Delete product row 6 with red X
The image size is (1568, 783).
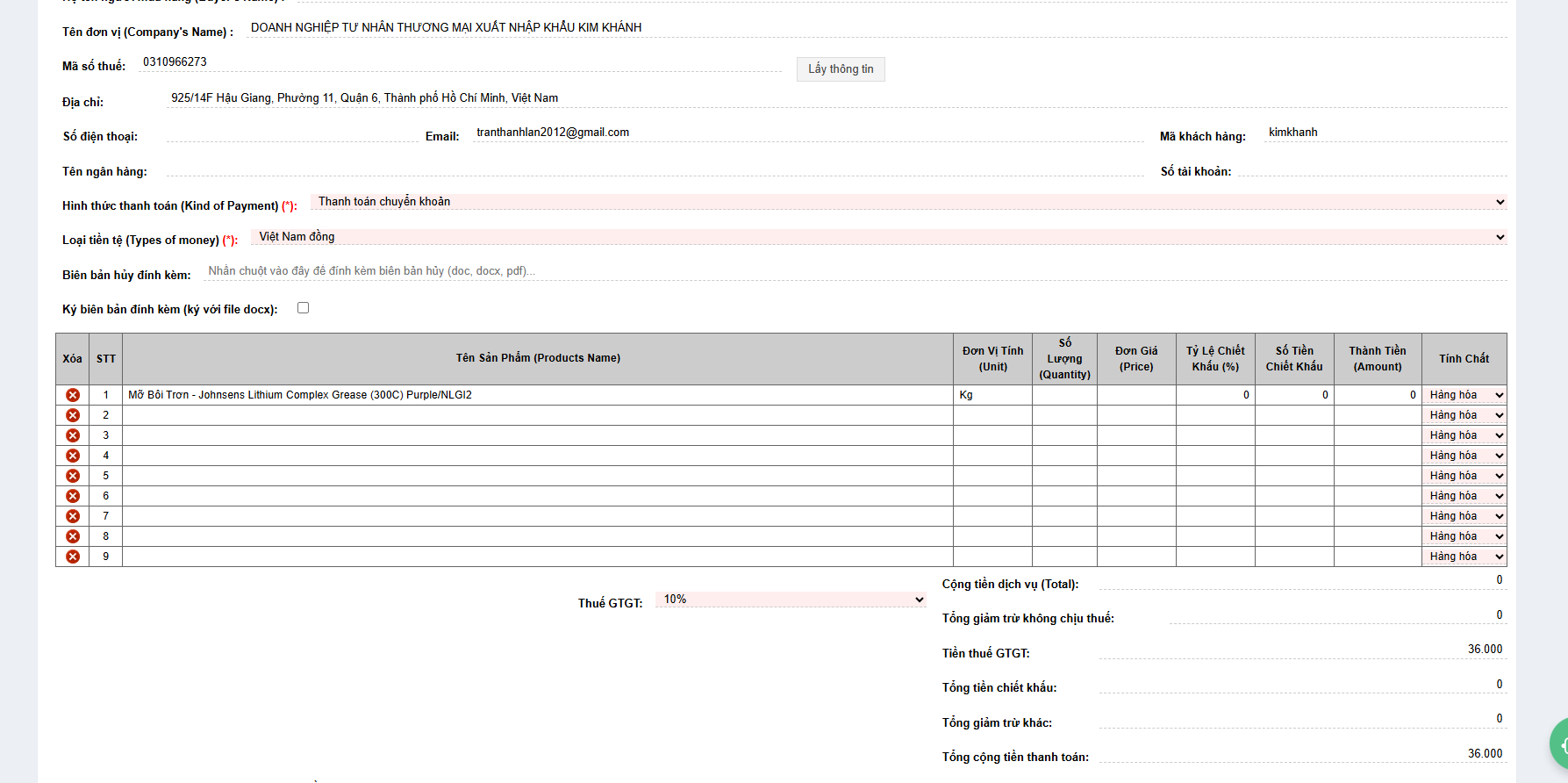[x=73, y=496]
